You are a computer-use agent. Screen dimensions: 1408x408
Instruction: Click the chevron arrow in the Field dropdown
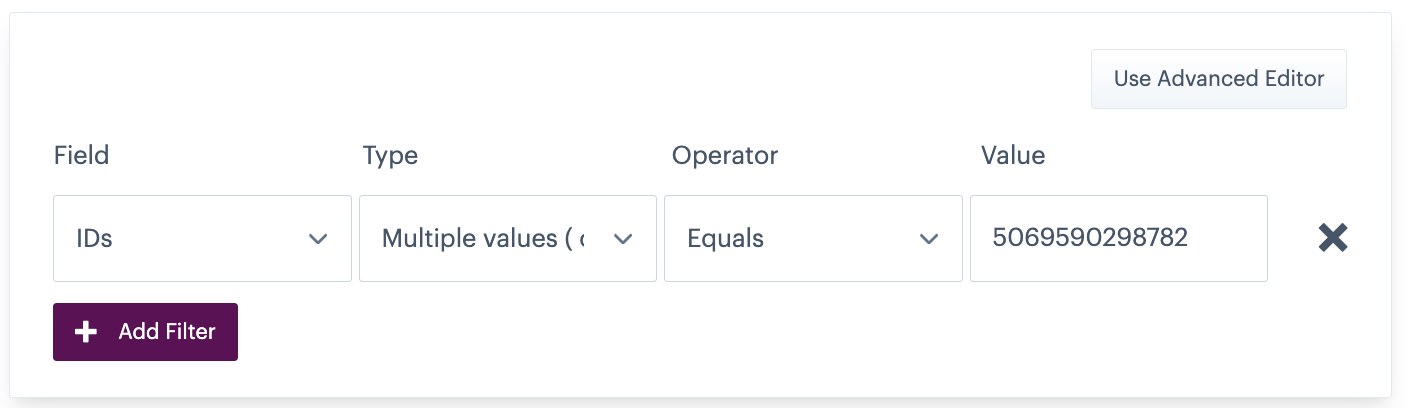(318, 239)
